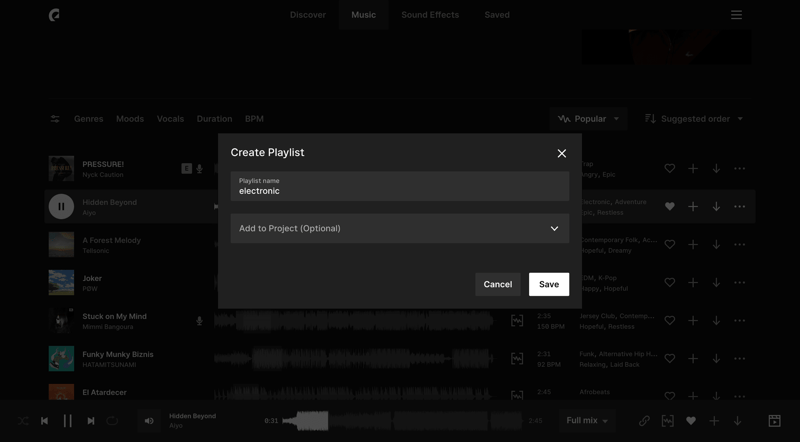Switch to the Discover tab
The height and width of the screenshot is (442, 800).
[308, 15]
